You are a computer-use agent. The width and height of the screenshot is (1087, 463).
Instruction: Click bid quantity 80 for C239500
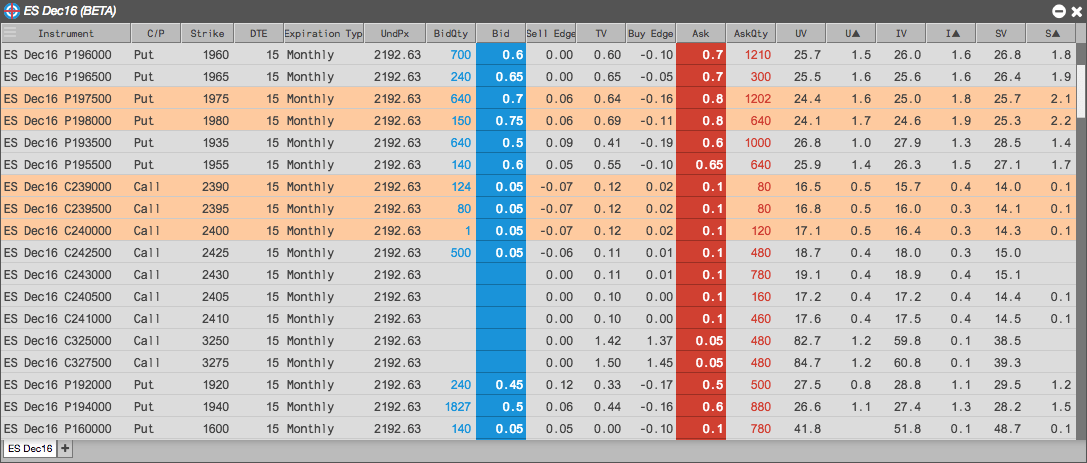tap(451, 210)
